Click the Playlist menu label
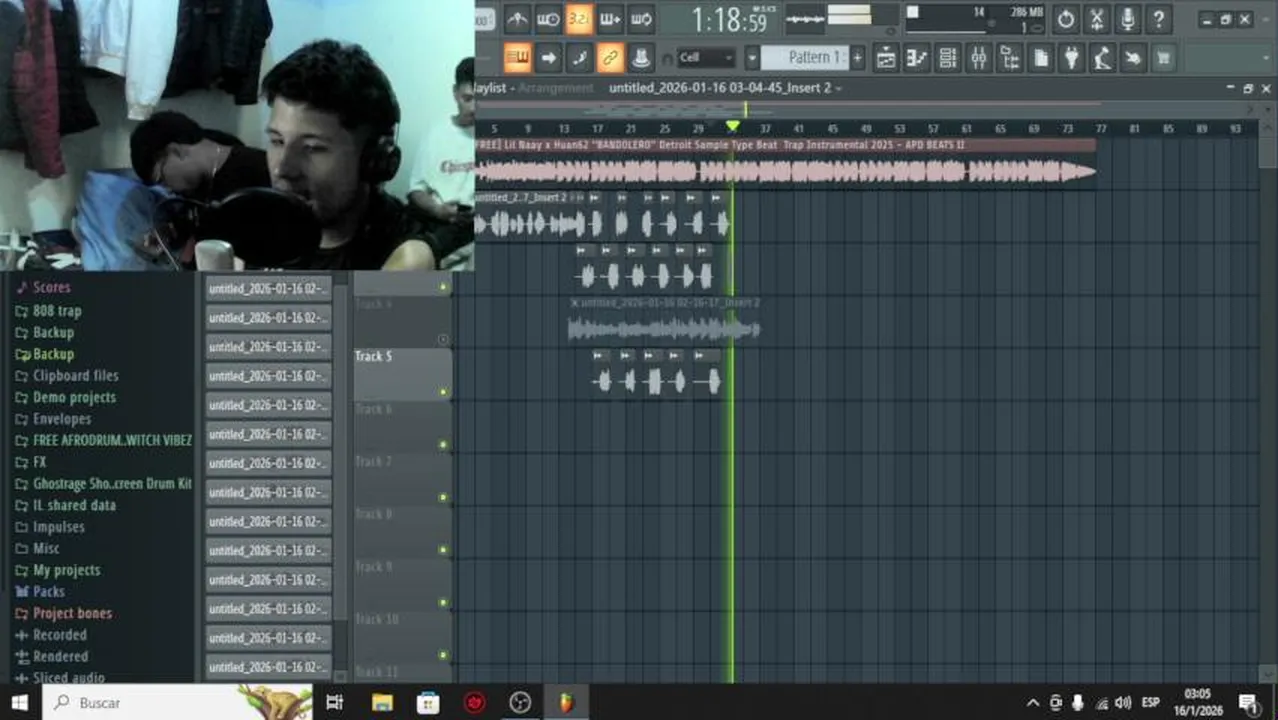The image size is (1278, 720). coord(490,88)
